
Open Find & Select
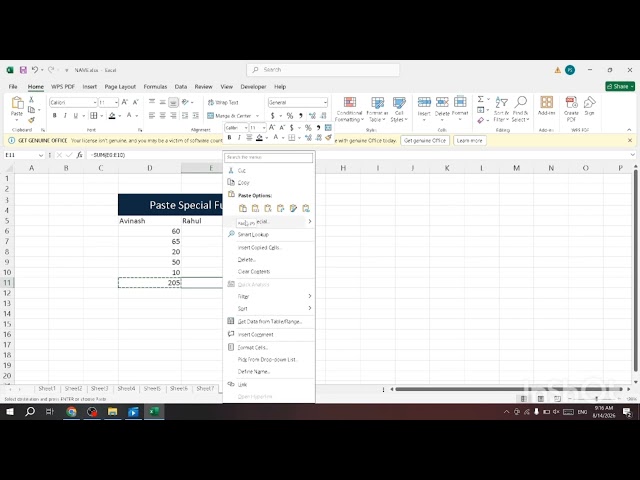click(x=520, y=109)
